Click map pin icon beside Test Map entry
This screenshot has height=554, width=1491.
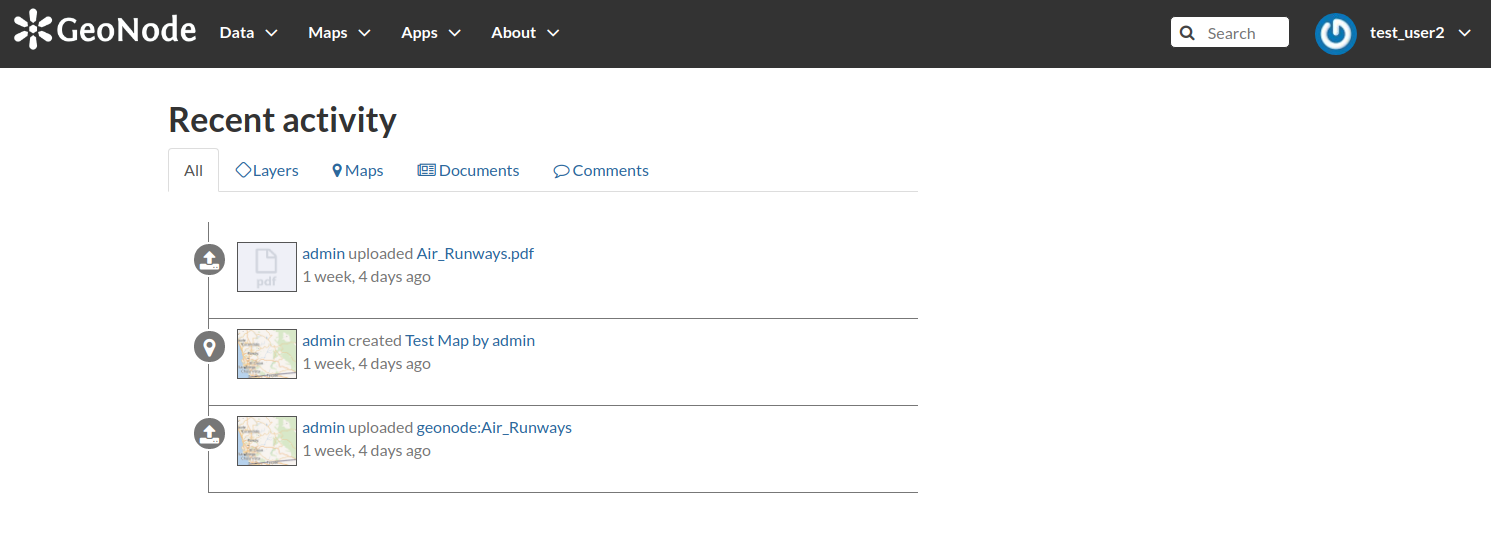click(x=209, y=347)
